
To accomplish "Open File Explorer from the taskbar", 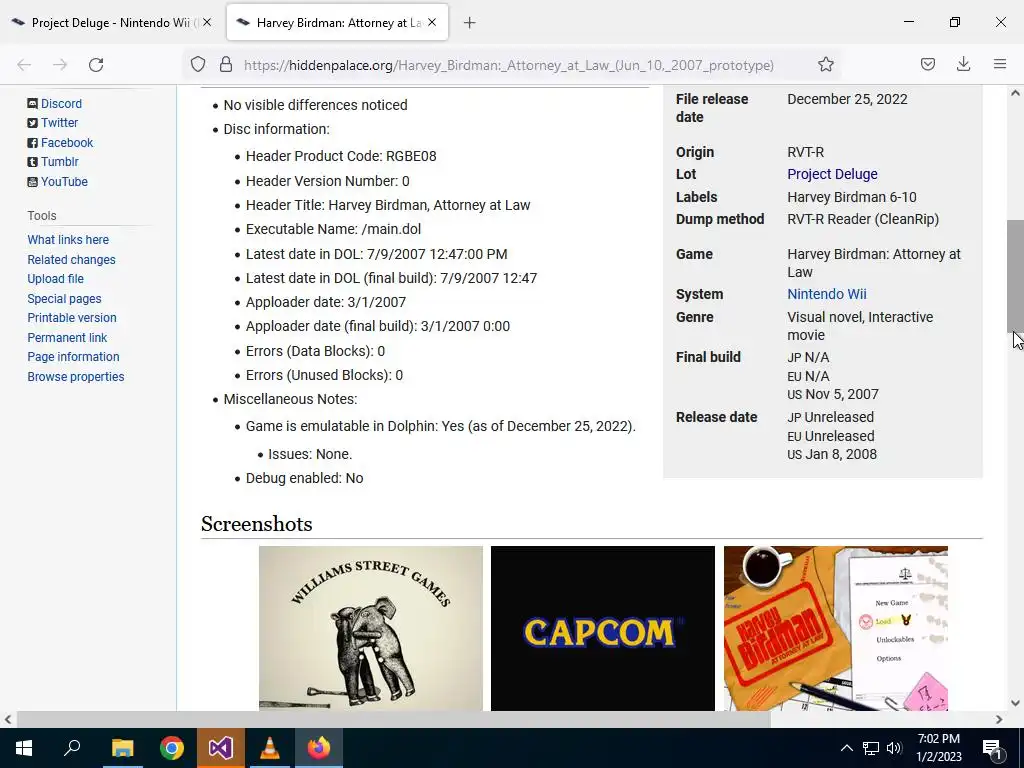I will tap(122, 748).
